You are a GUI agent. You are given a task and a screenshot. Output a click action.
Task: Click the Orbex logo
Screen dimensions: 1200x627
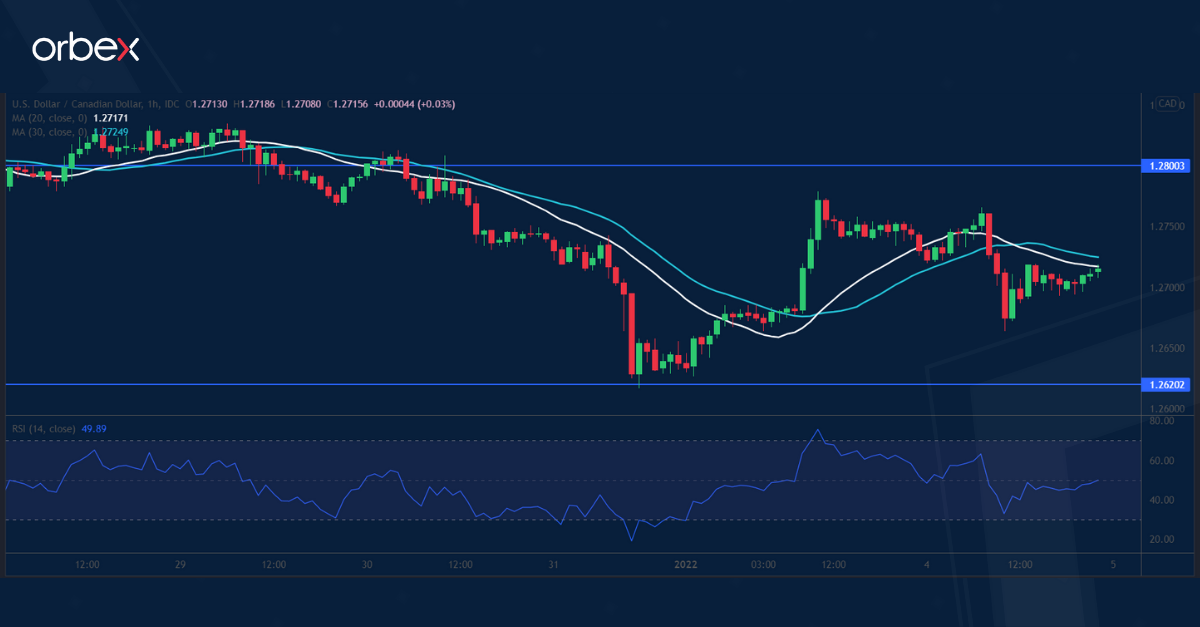[85, 48]
